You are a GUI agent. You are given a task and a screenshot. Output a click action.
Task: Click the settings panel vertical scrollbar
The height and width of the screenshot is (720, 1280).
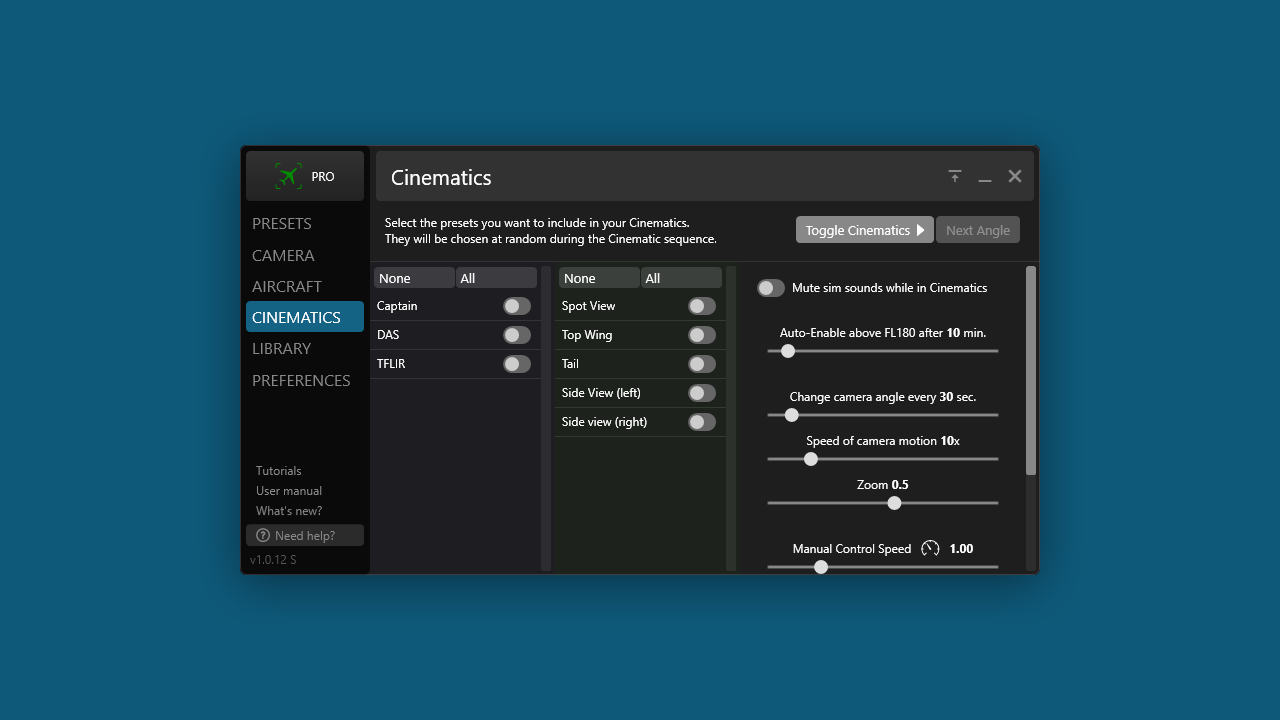tap(1031, 370)
